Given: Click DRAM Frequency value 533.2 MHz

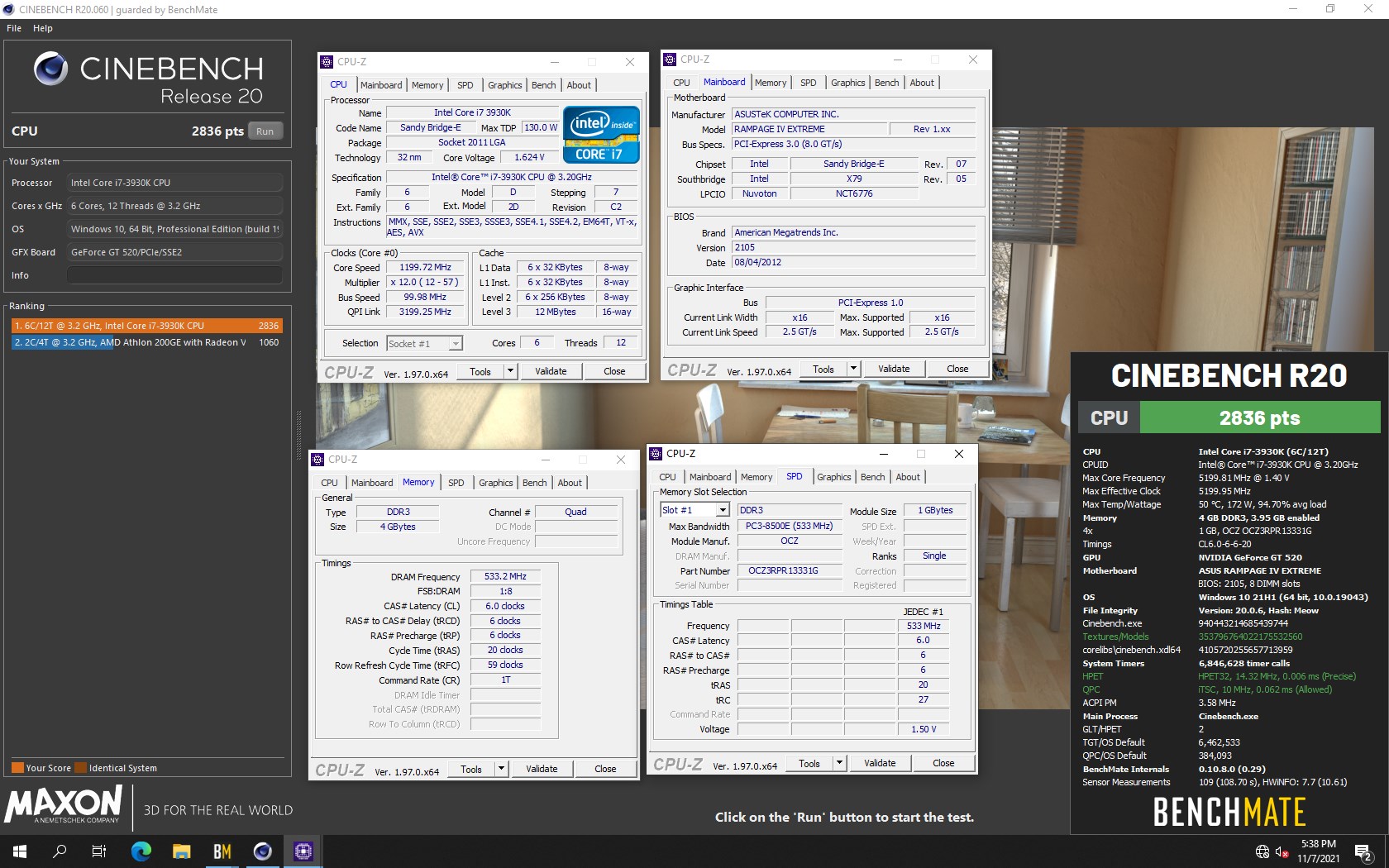Looking at the screenshot, I should click(505, 576).
